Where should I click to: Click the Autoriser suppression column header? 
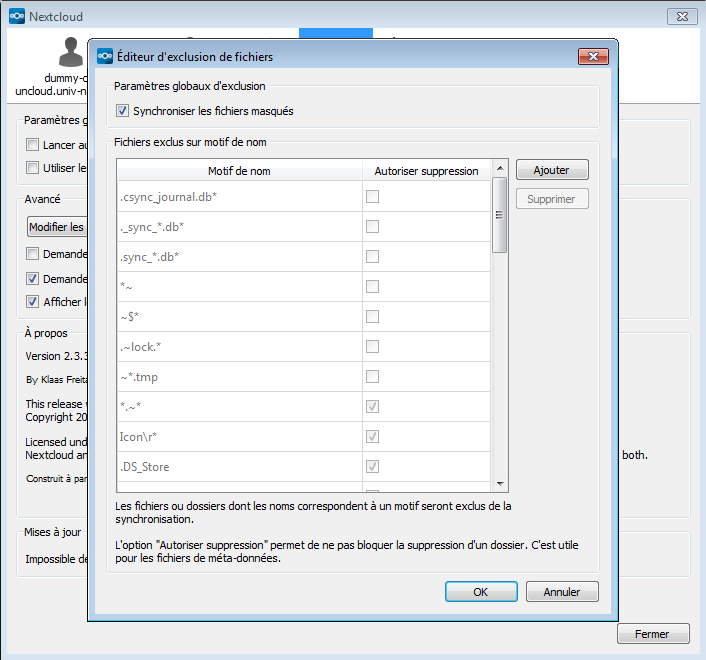[426, 171]
